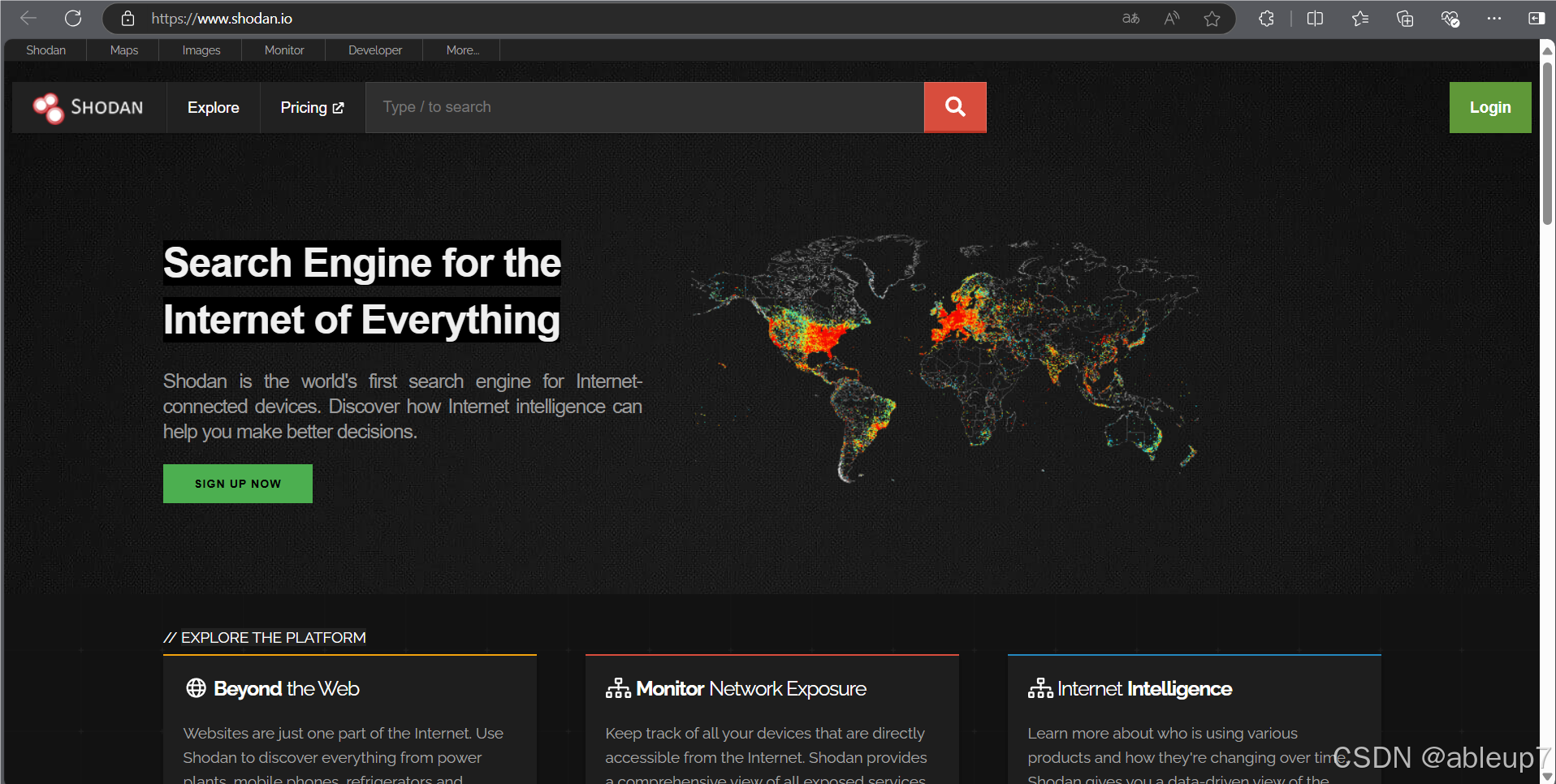Click the red search magnifier button
Screen dimensions: 1556x784
tap(955, 107)
